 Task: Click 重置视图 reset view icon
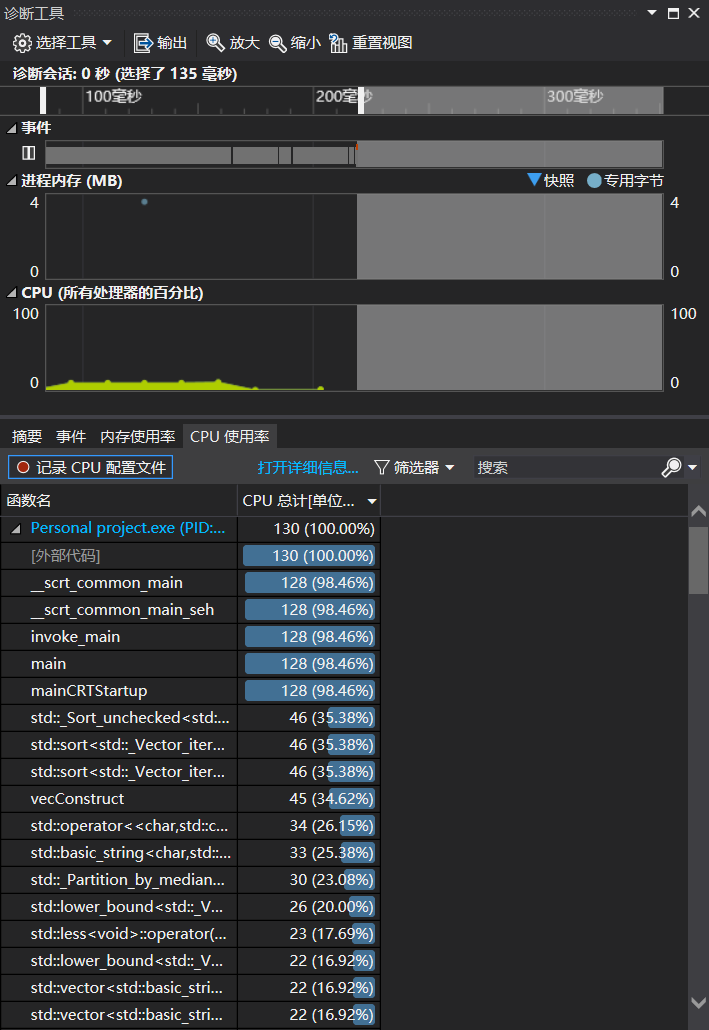(338, 43)
